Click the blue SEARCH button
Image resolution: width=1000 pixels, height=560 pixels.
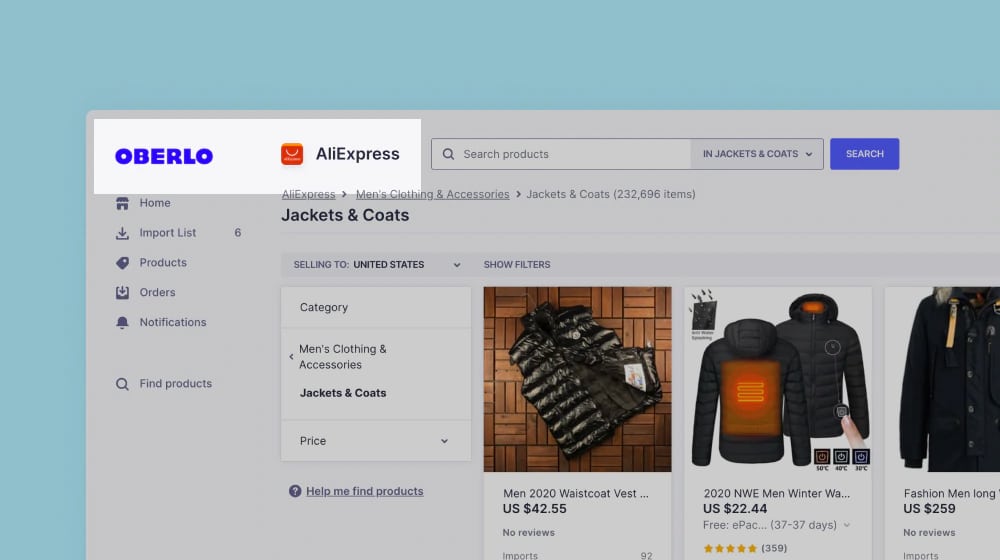tap(864, 154)
